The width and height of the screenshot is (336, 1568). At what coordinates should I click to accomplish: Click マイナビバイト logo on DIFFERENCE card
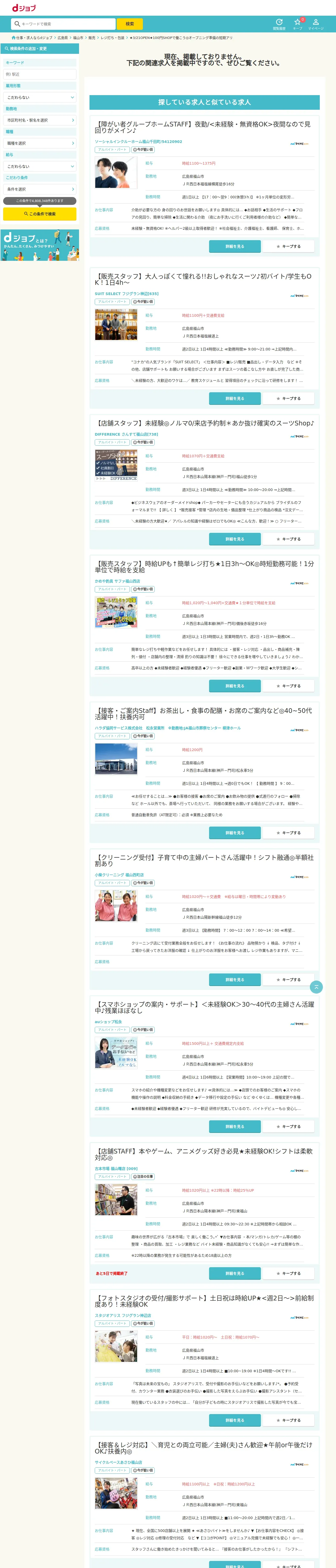click(299, 436)
